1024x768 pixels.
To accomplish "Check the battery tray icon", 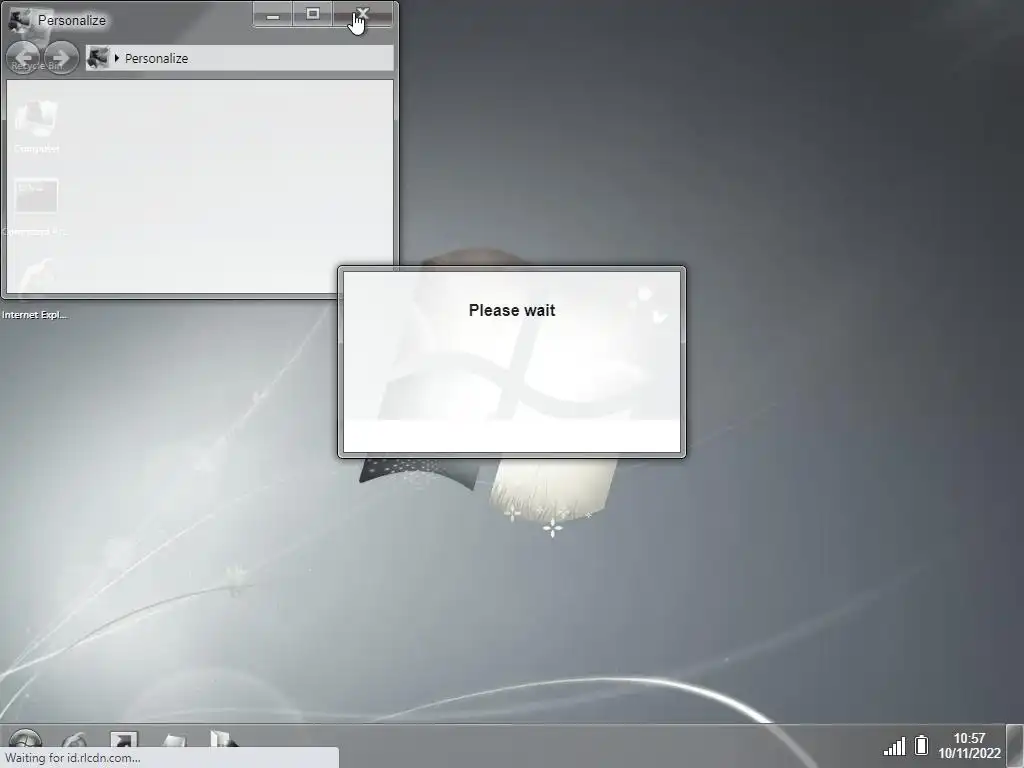I will pos(921,745).
